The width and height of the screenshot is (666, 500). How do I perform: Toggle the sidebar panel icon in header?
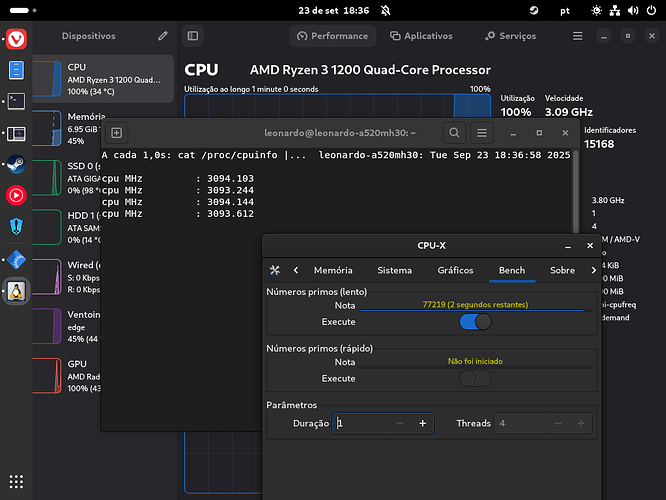(194, 36)
